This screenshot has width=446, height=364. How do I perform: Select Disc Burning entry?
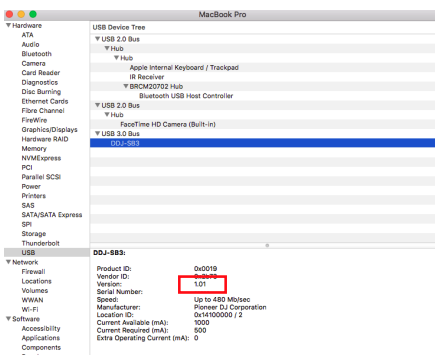41,92
